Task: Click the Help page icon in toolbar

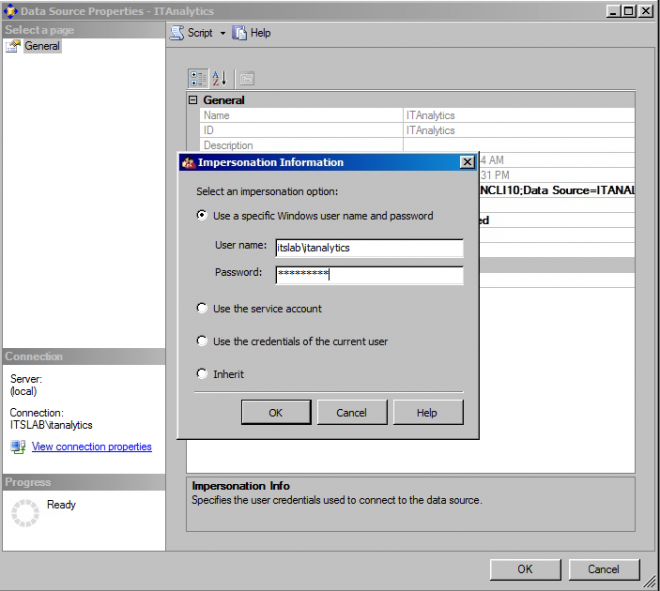Action: [x=239, y=33]
